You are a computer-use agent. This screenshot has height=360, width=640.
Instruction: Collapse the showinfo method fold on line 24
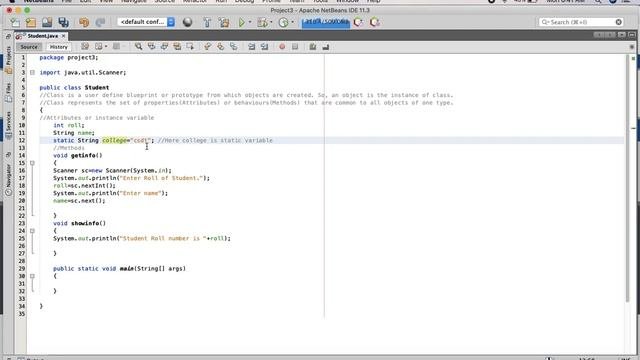(x=32, y=231)
